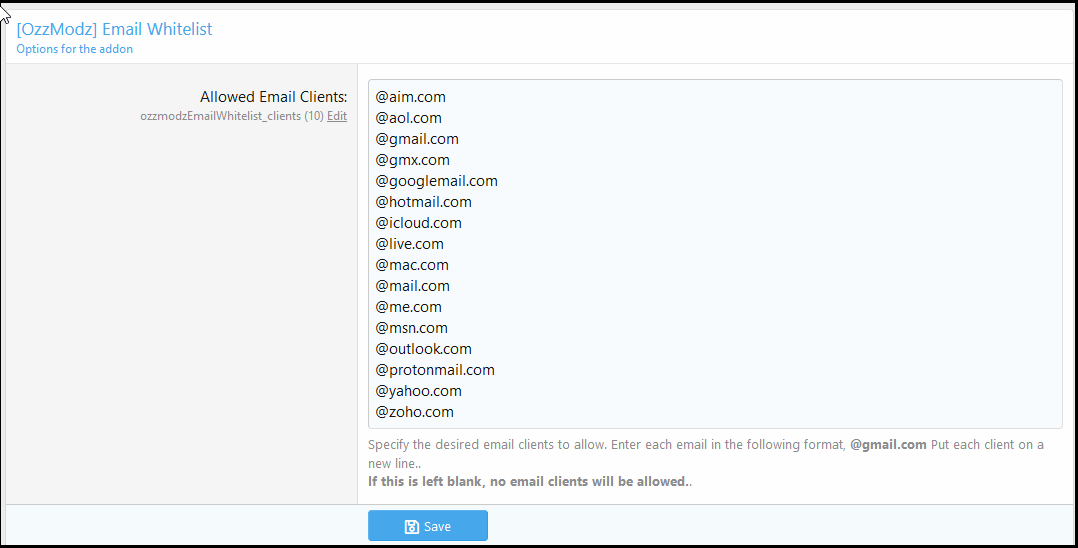The image size is (1078, 548).
Task: Click the @aim.com line in the textarea
Action: [410, 97]
